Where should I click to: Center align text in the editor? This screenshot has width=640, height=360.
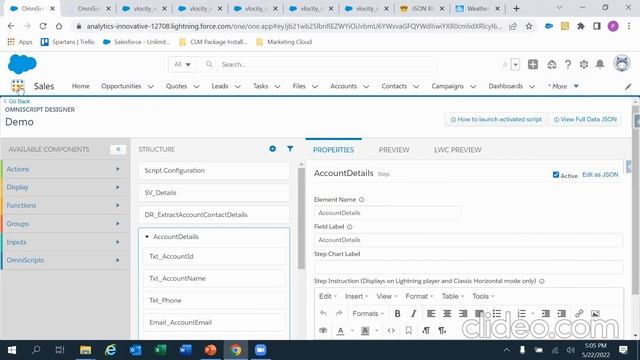tap(447, 313)
